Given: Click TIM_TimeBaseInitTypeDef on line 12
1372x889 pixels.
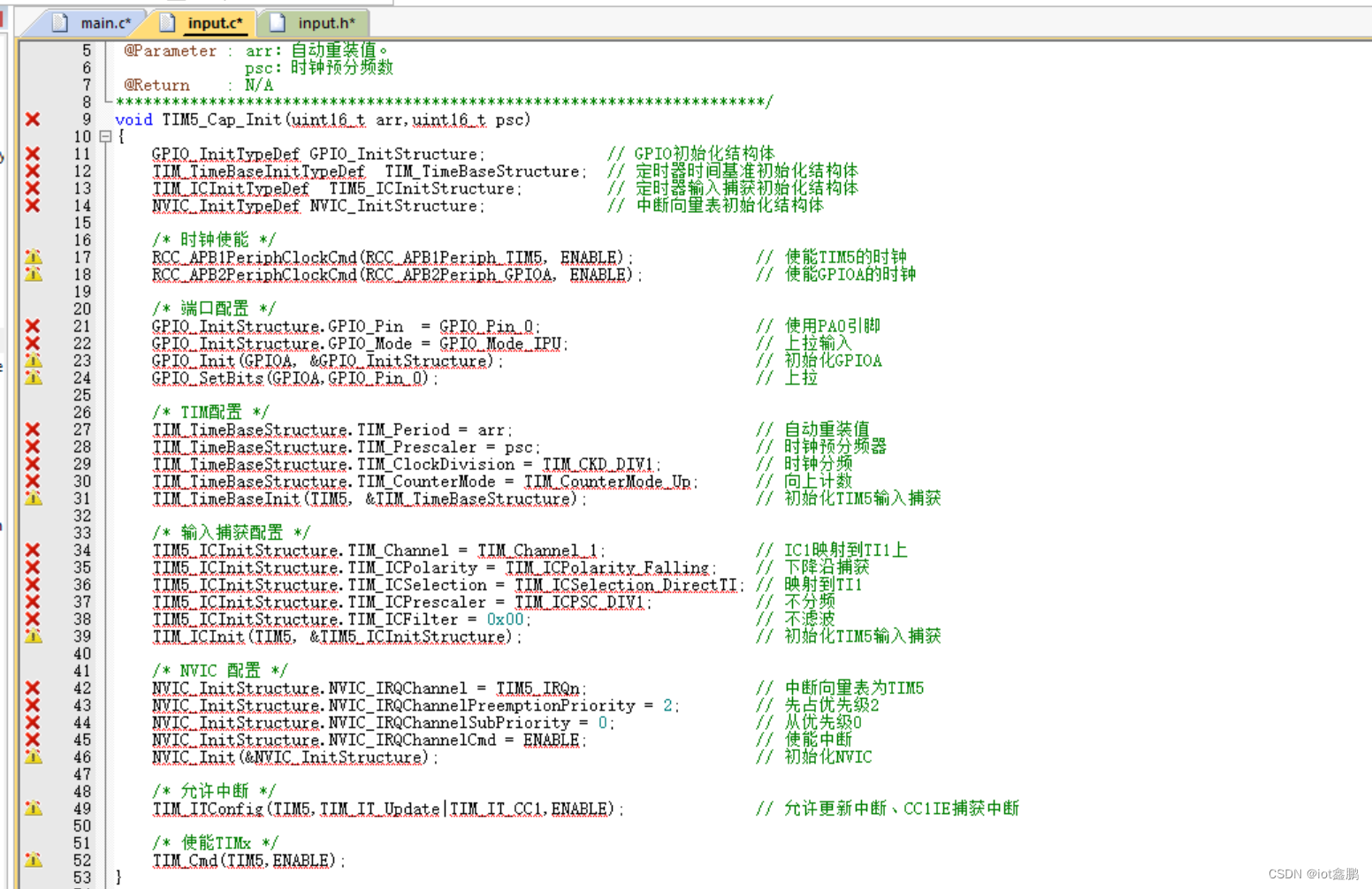Looking at the screenshot, I should coord(258,171).
